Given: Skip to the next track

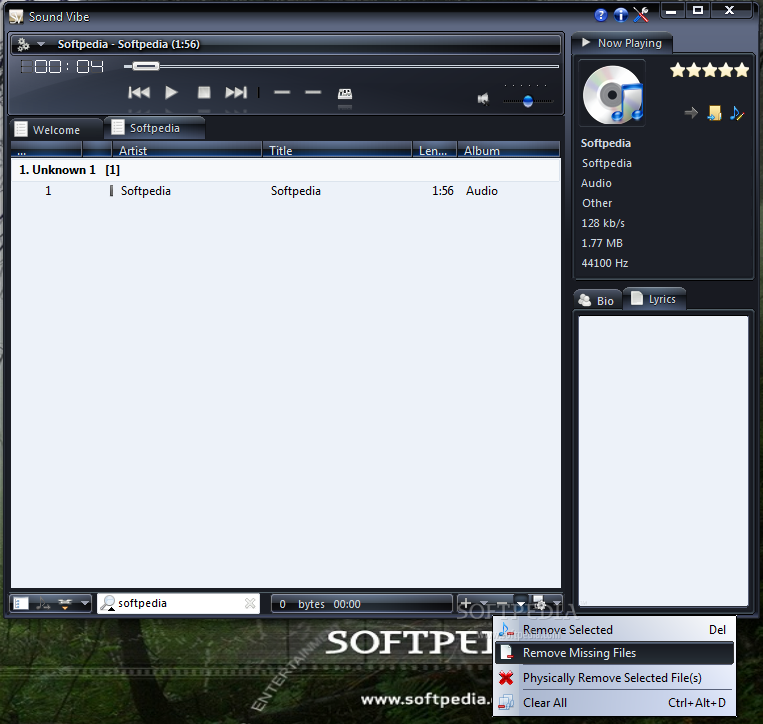Looking at the screenshot, I should coord(236,92).
